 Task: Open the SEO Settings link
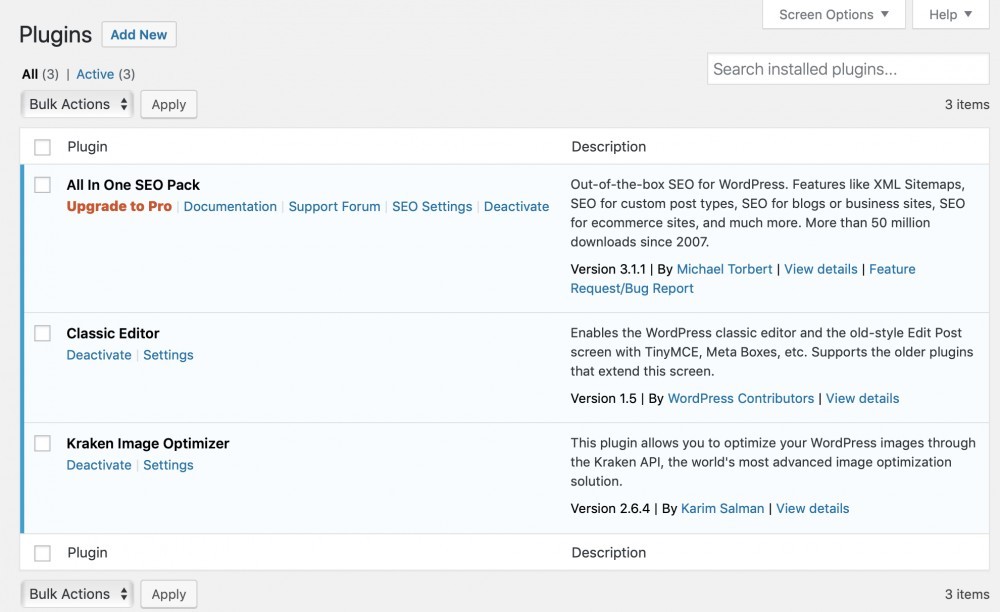432,207
